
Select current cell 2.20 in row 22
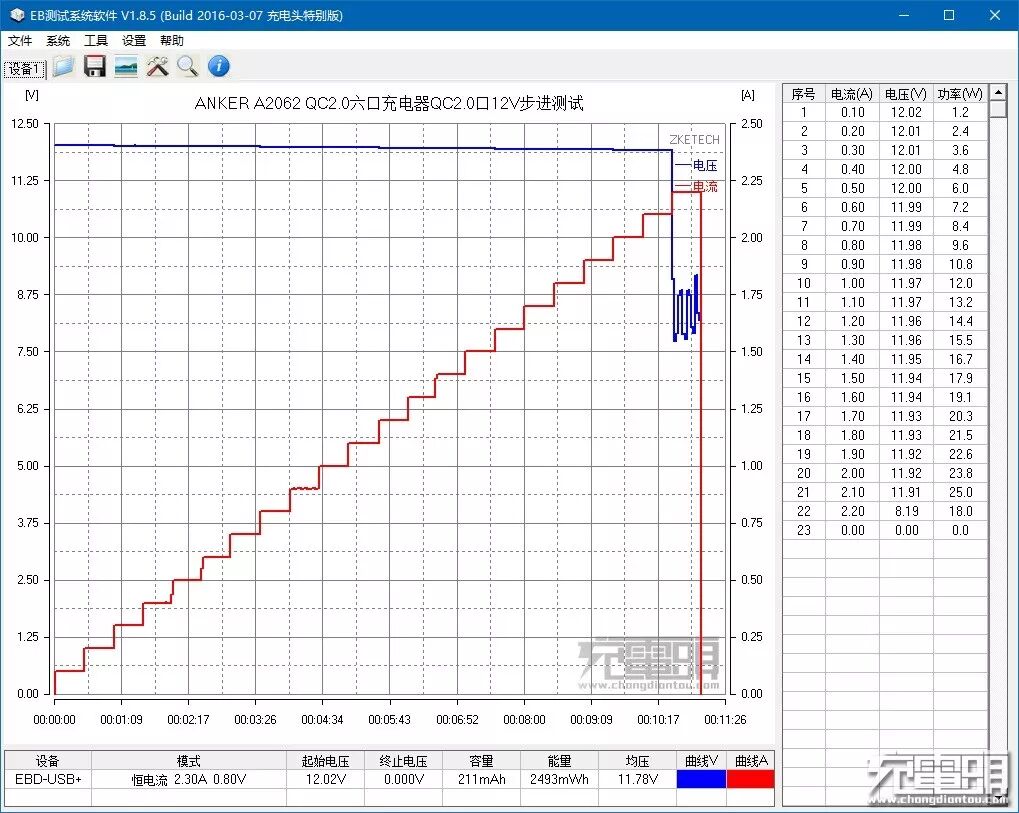pos(852,511)
